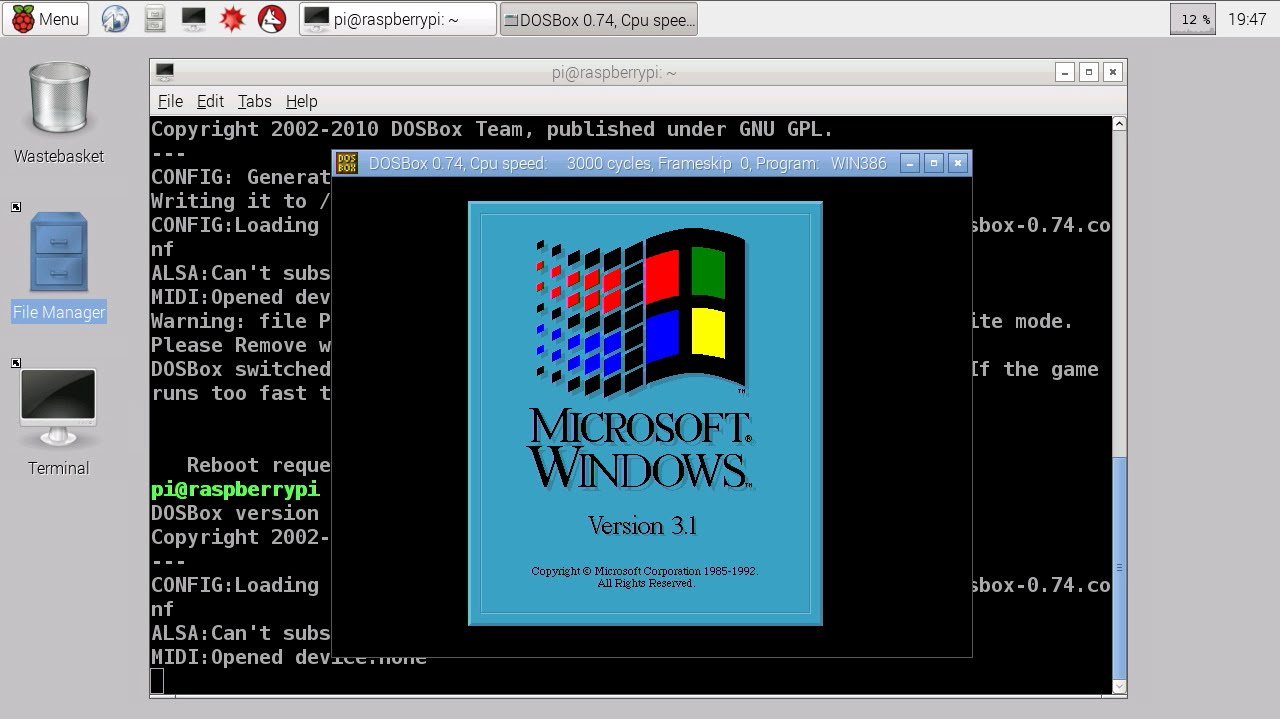
Task: Click the "If the game" terminal text
Action: (x=1035, y=369)
